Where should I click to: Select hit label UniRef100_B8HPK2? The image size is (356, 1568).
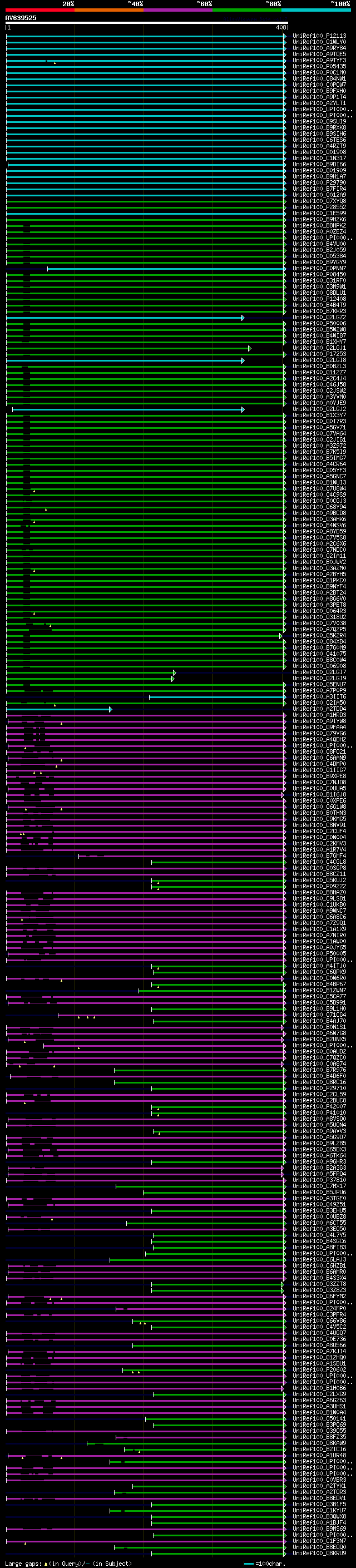pos(319,225)
